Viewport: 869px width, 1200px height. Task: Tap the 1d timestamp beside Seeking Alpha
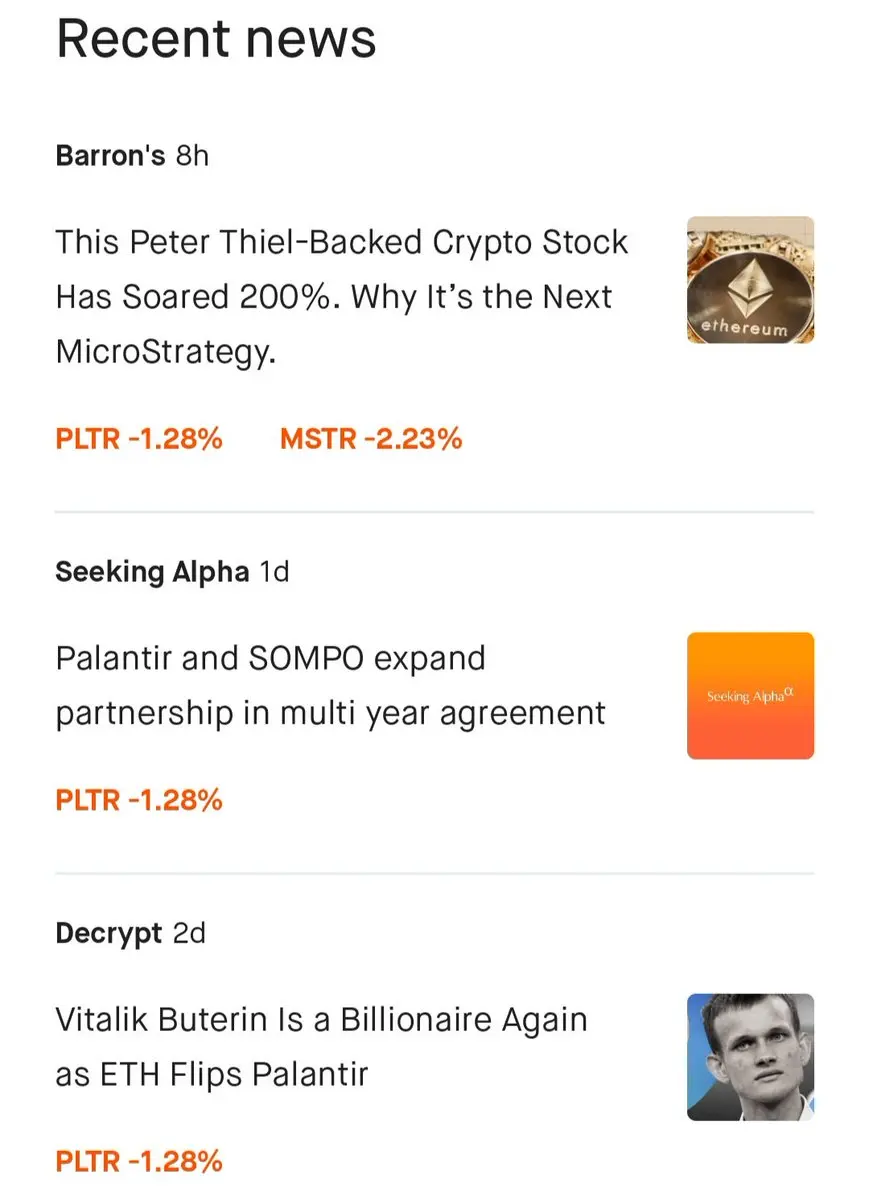(274, 572)
